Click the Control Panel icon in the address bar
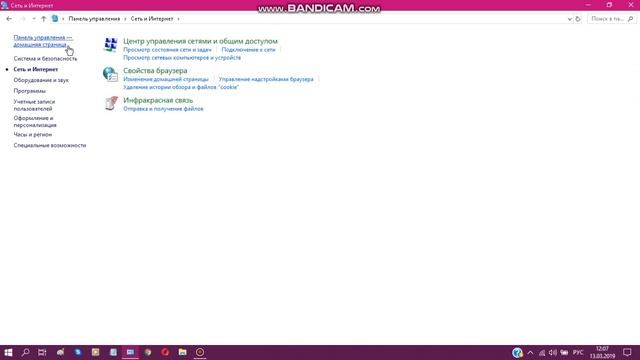Image resolution: width=640 pixels, height=360 pixels. tap(55, 19)
